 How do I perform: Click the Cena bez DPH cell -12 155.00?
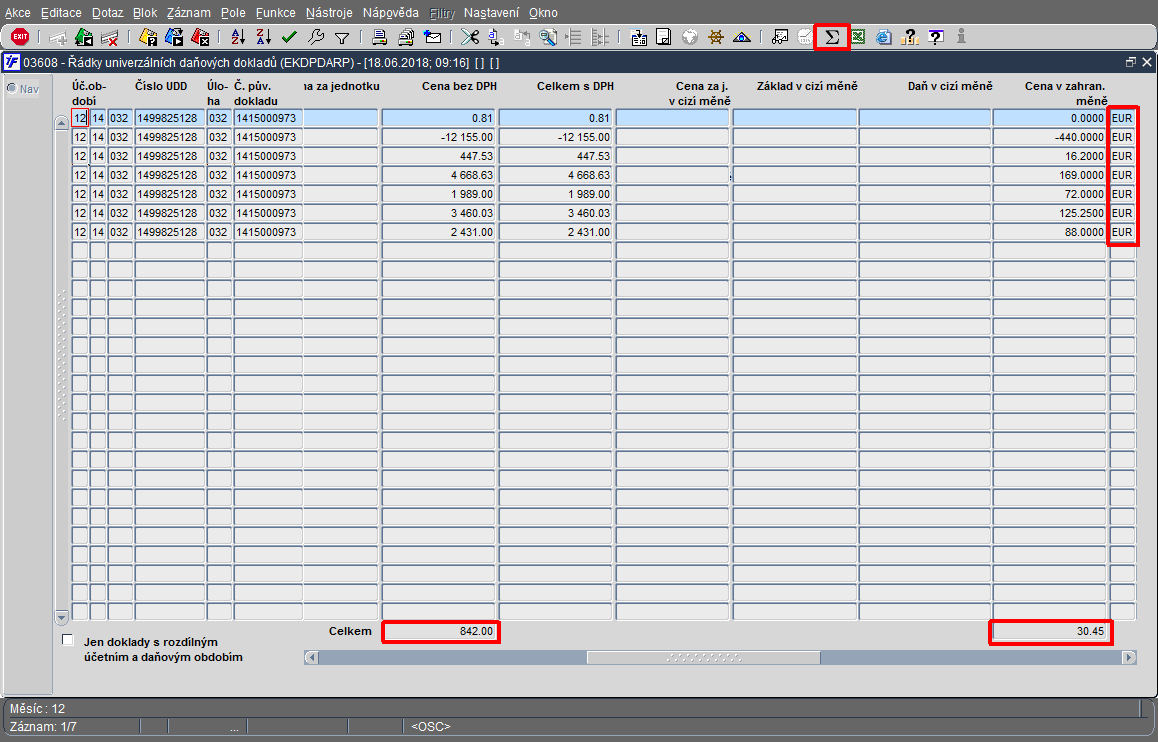tap(439, 137)
